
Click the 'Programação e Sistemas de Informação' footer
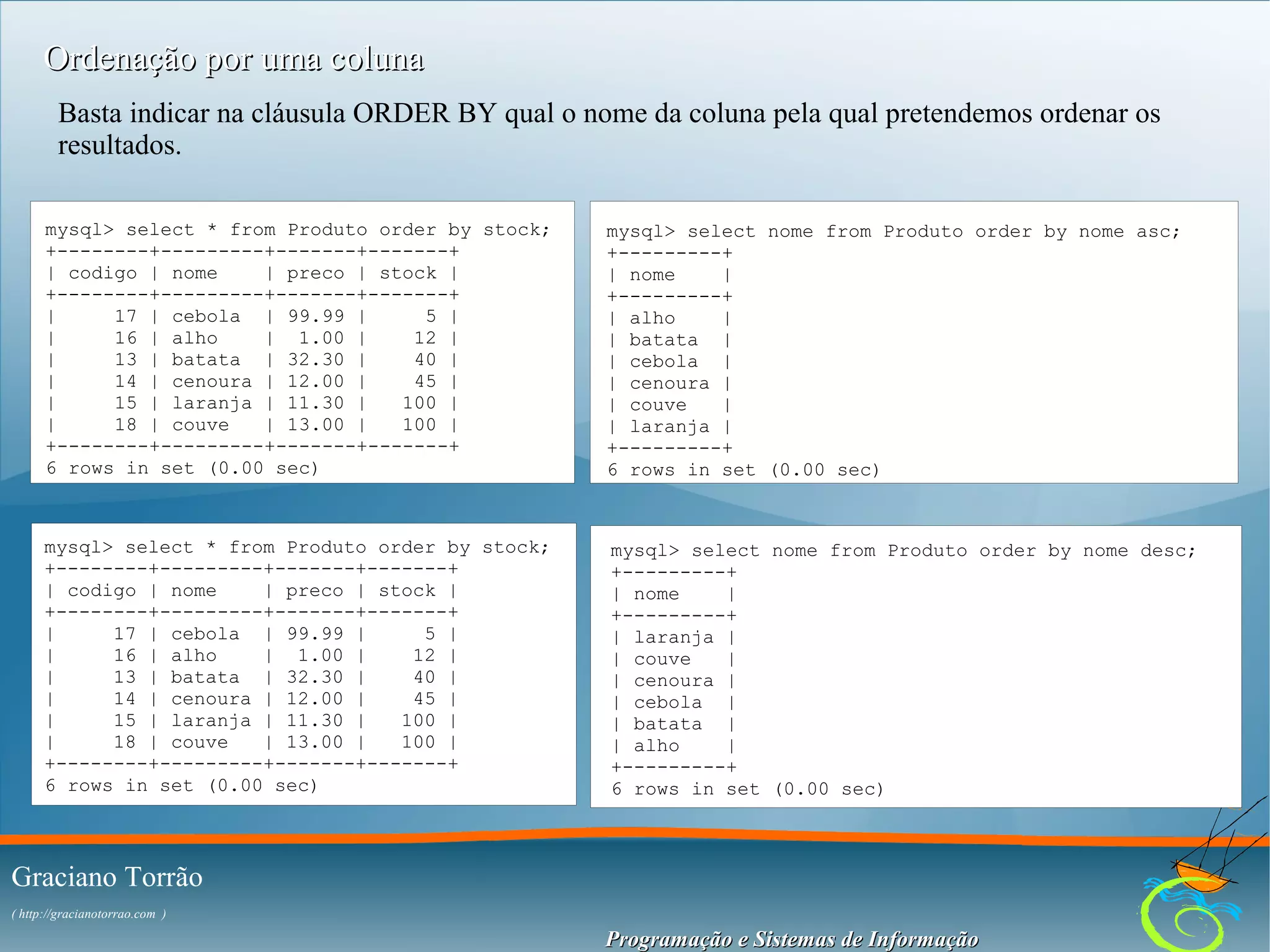[792, 939]
